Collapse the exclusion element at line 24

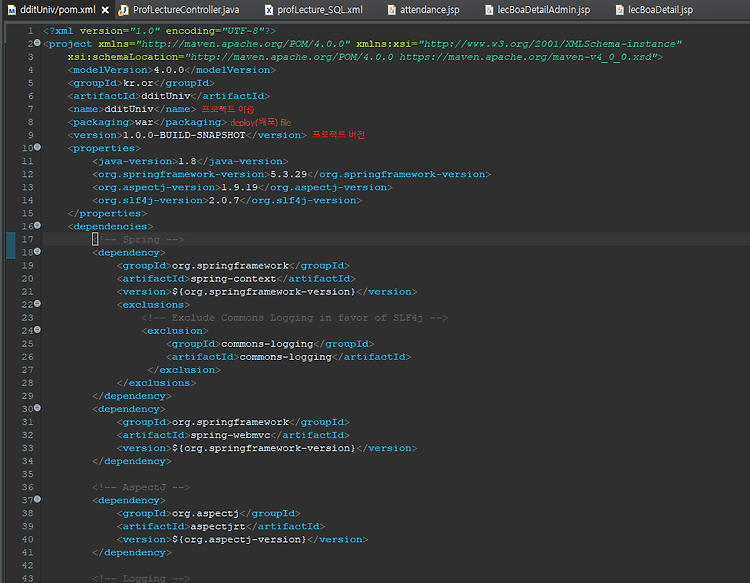[x=37, y=330]
